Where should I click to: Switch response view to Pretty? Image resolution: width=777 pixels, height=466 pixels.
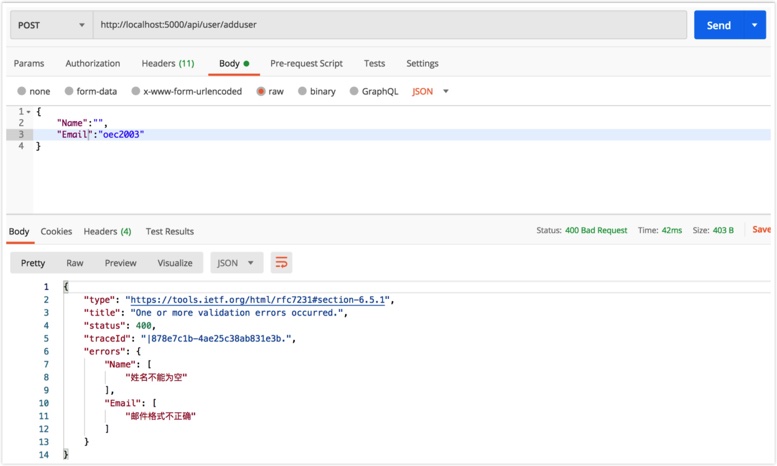(x=33, y=263)
